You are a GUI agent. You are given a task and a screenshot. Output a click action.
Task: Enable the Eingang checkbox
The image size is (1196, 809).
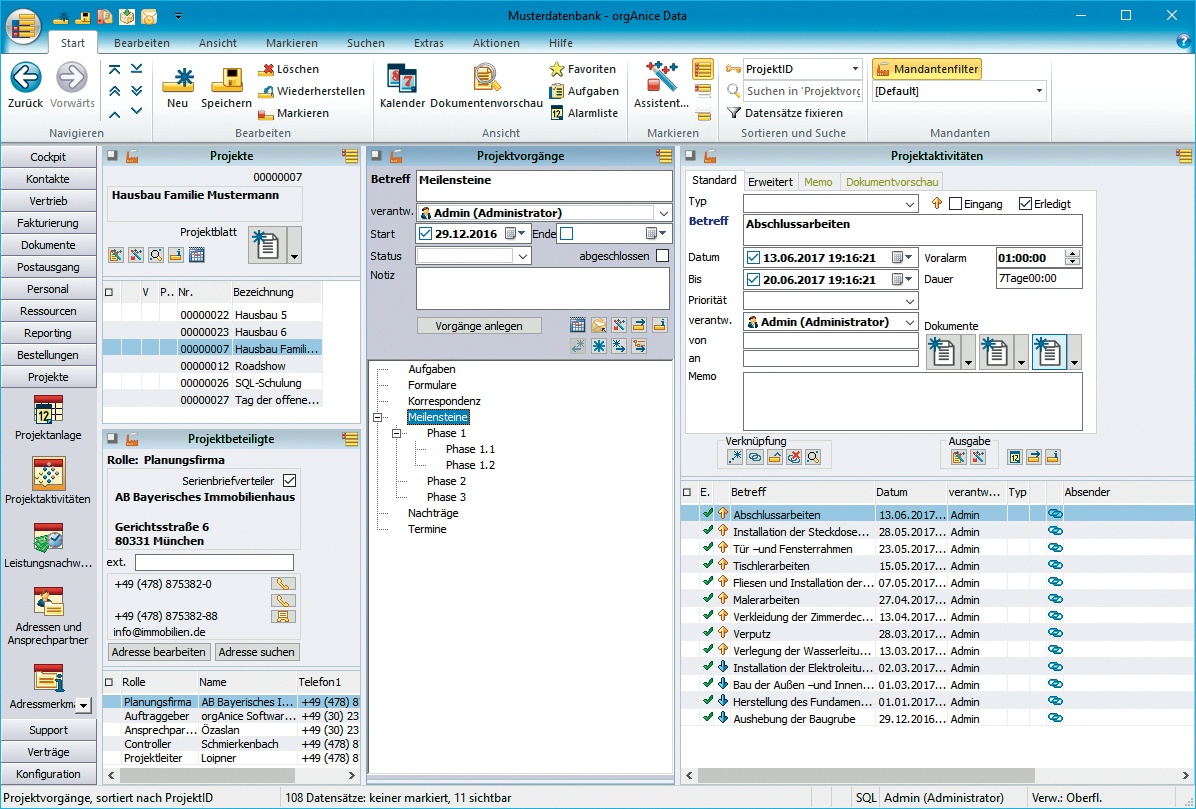(955, 204)
